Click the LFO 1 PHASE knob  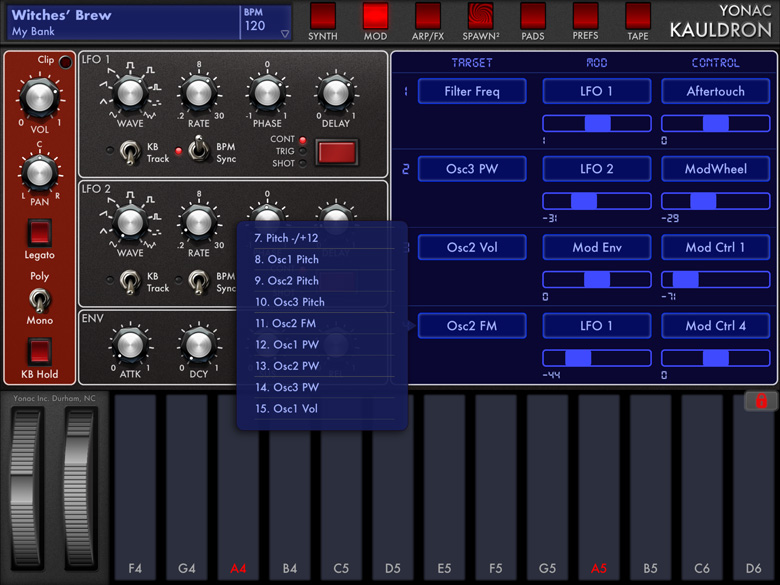pos(267,93)
